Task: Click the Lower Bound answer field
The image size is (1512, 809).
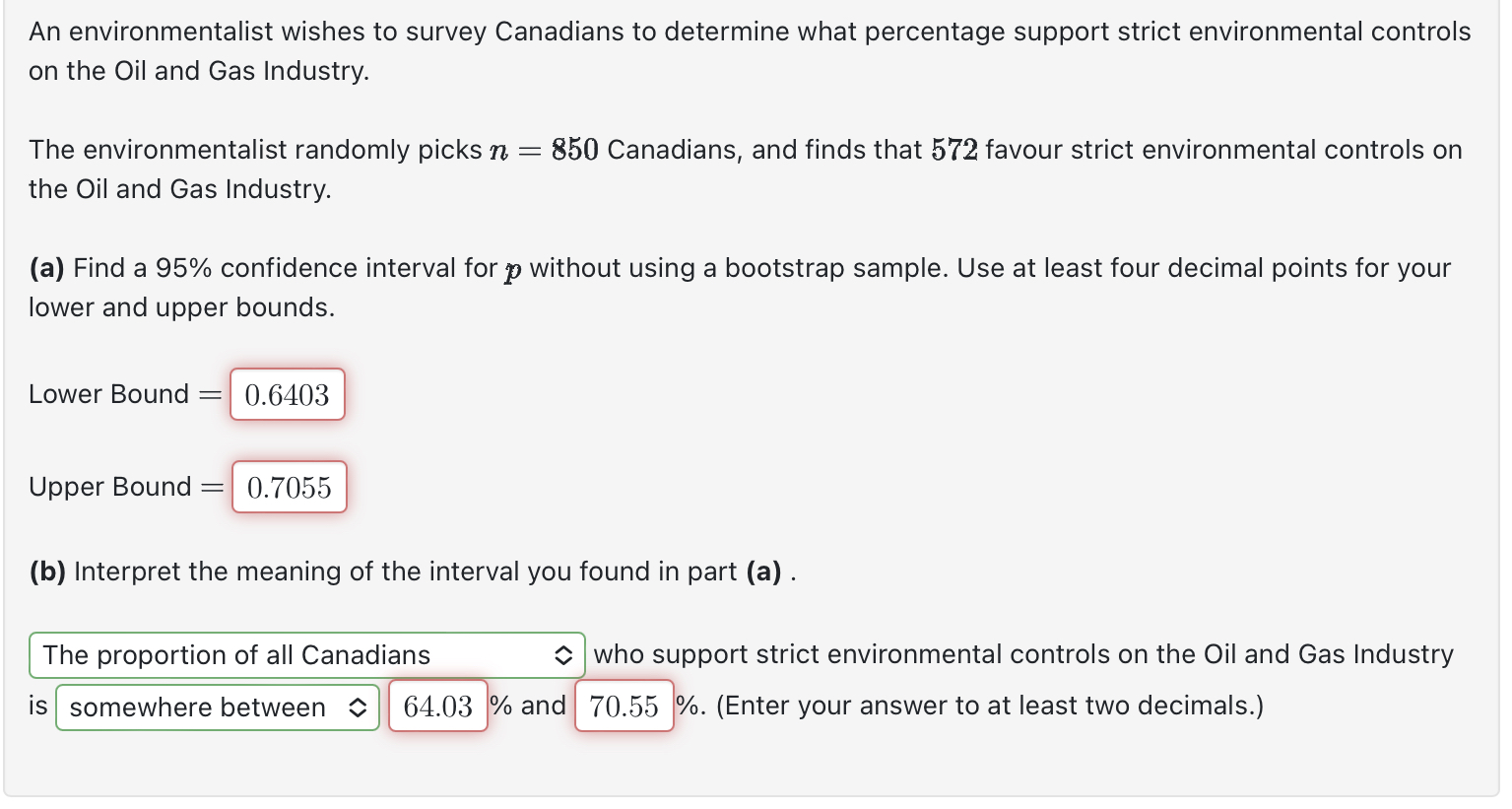Action: pyautogui.click(x=287, y=395)
